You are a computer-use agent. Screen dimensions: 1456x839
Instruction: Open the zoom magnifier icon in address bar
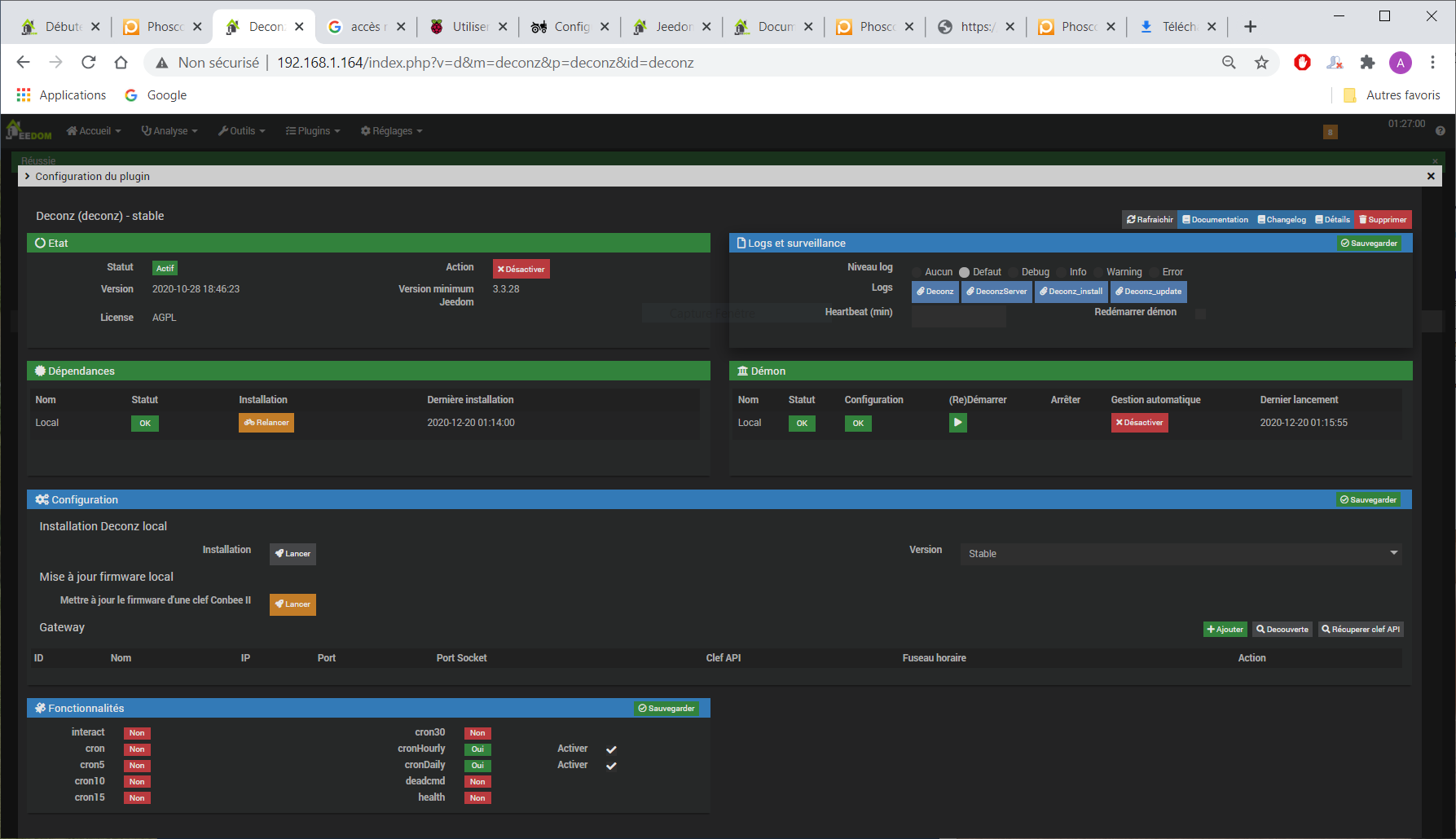(1229, 62)
